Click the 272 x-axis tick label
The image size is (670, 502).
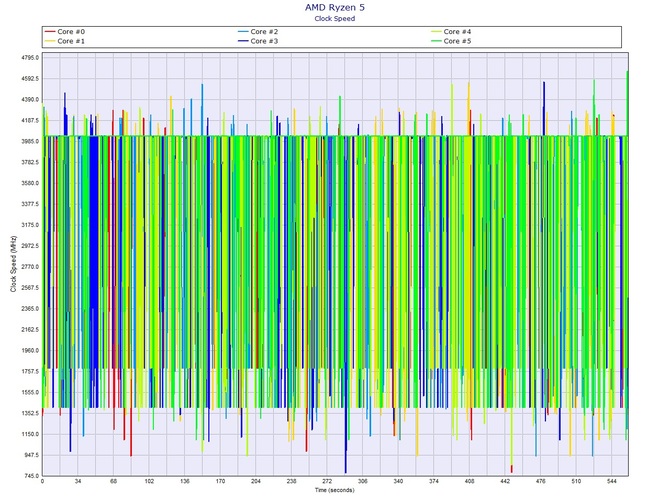pyautogui.click(x=327, y=481)
